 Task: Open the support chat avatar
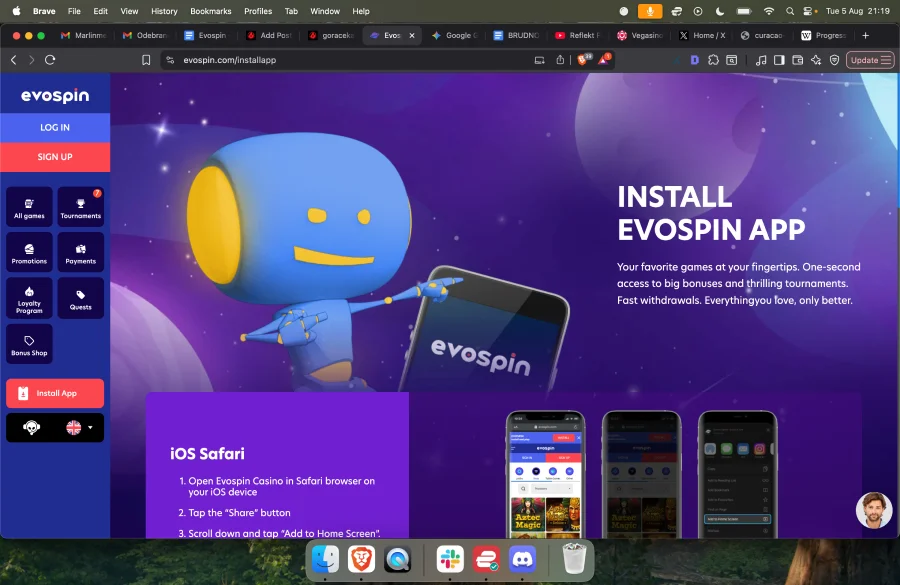click(874, 510)
